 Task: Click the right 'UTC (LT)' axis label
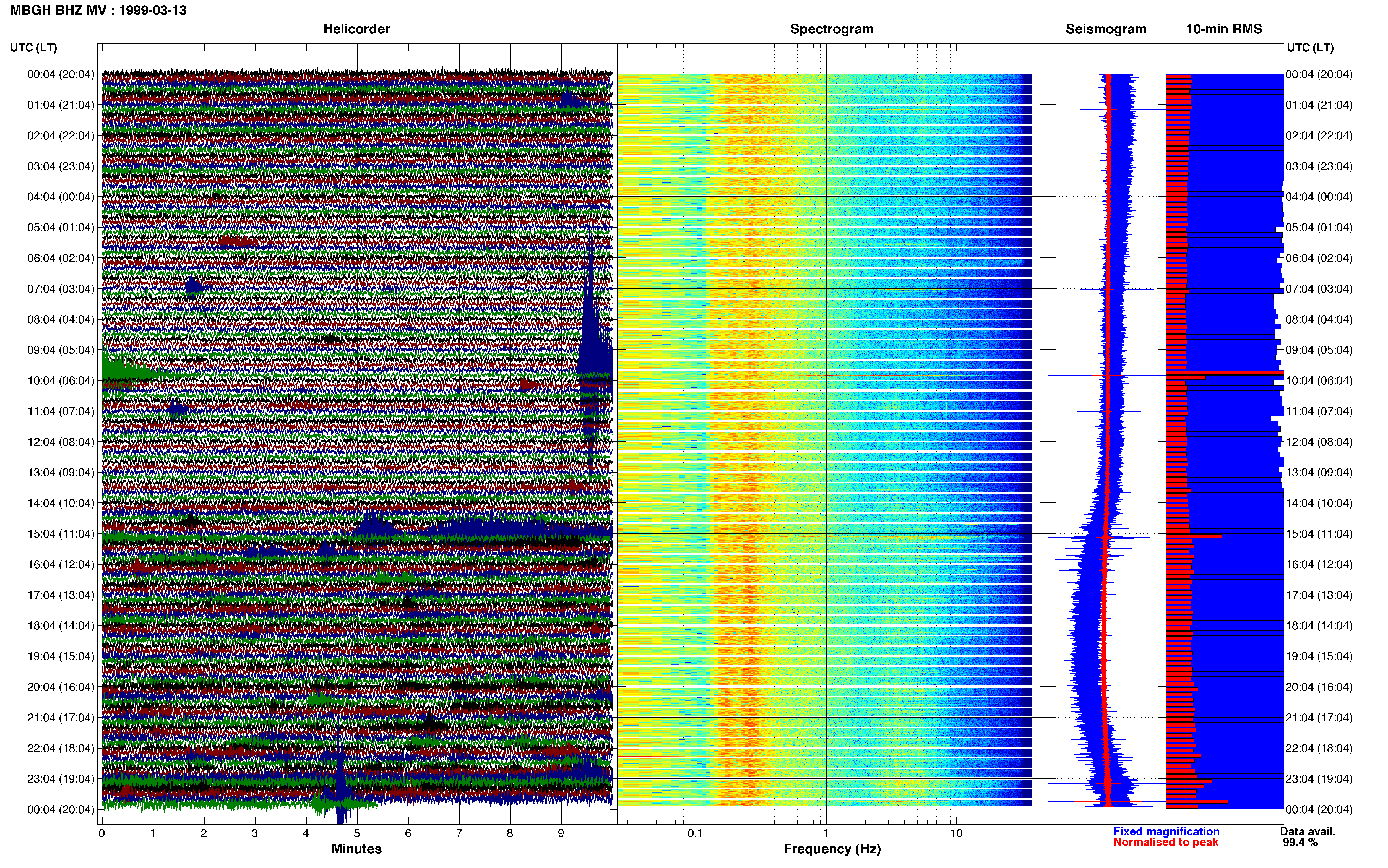[1310, 48]
